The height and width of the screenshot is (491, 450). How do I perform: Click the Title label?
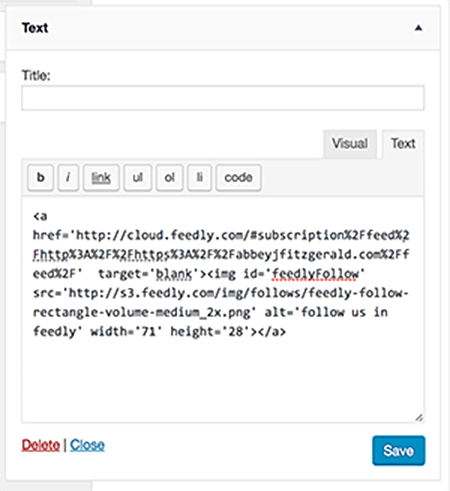click(36, 75)
